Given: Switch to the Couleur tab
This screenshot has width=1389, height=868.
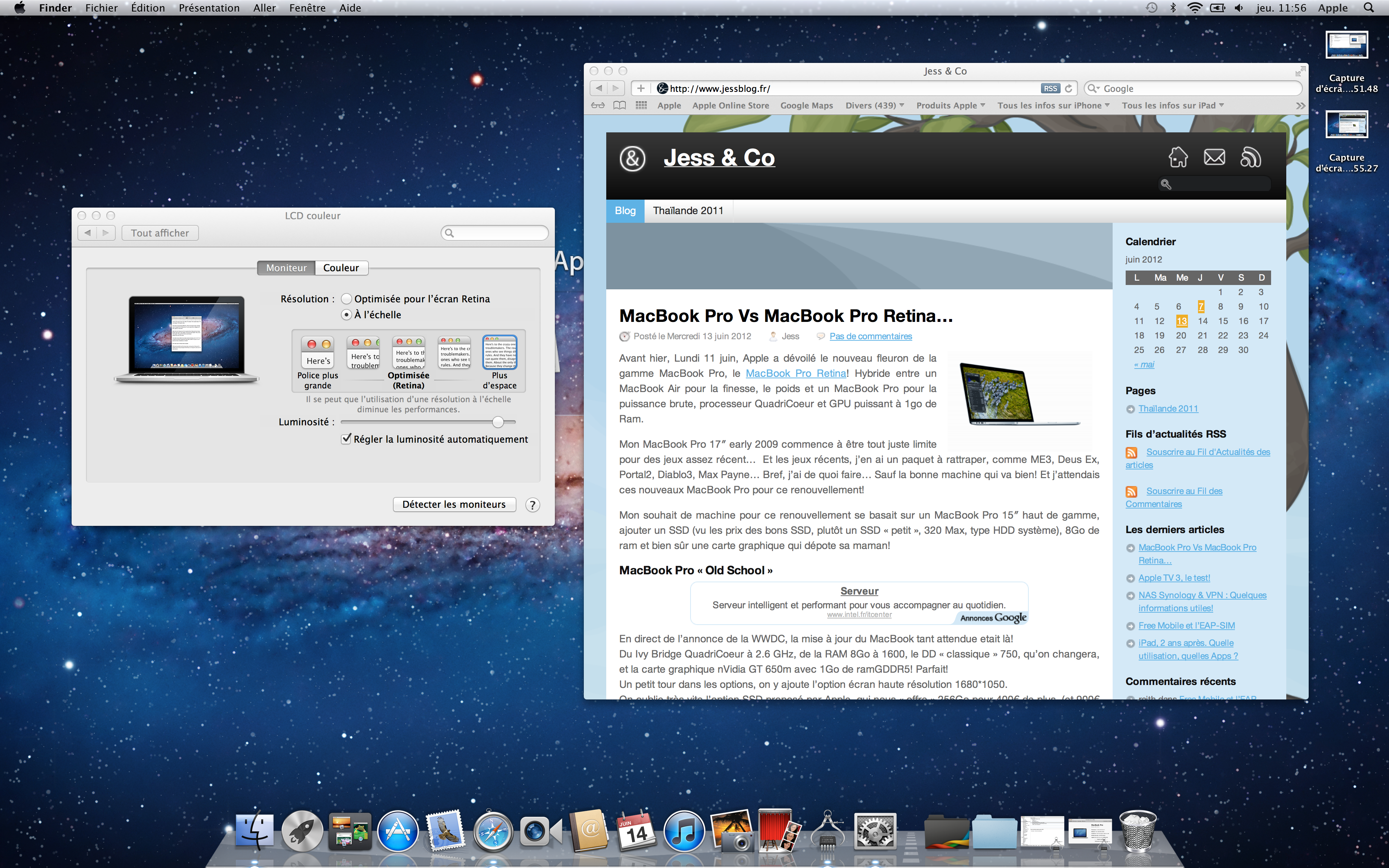Looking at the screenshot, I should coord(341,268).
